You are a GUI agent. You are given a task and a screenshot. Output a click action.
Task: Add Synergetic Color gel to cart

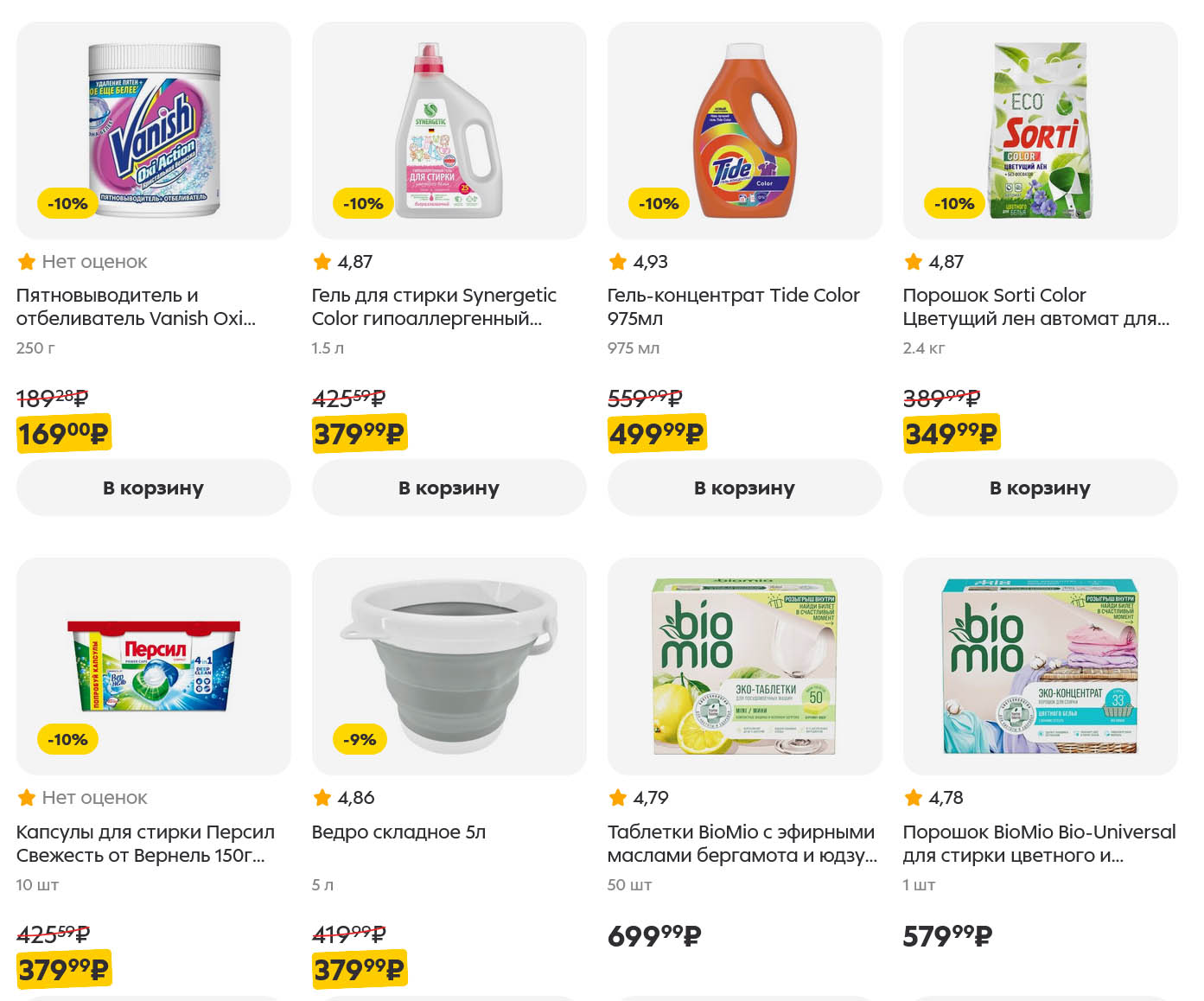449,488
